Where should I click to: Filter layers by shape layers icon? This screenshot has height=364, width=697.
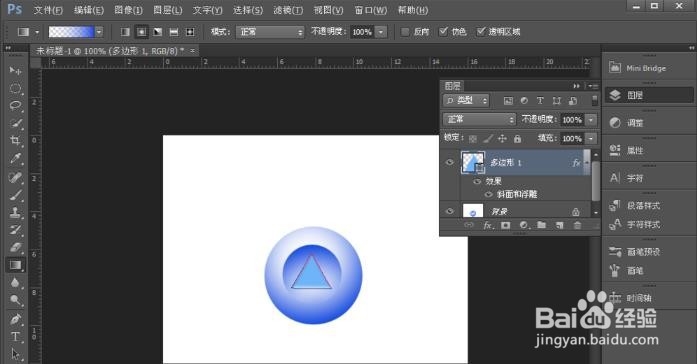pos(557,101)
